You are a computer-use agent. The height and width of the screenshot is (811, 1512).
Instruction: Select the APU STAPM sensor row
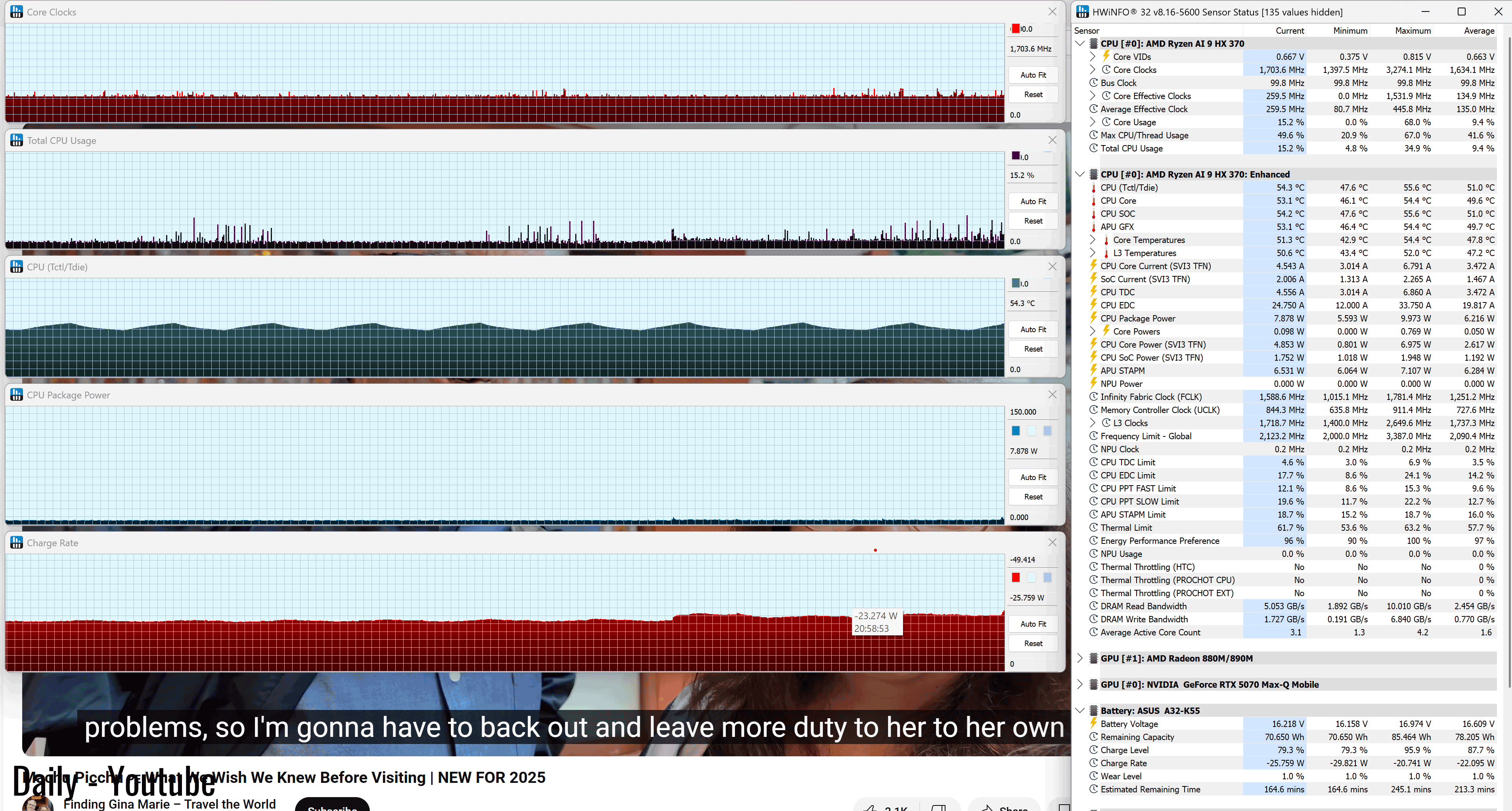tap(1292, 370)
